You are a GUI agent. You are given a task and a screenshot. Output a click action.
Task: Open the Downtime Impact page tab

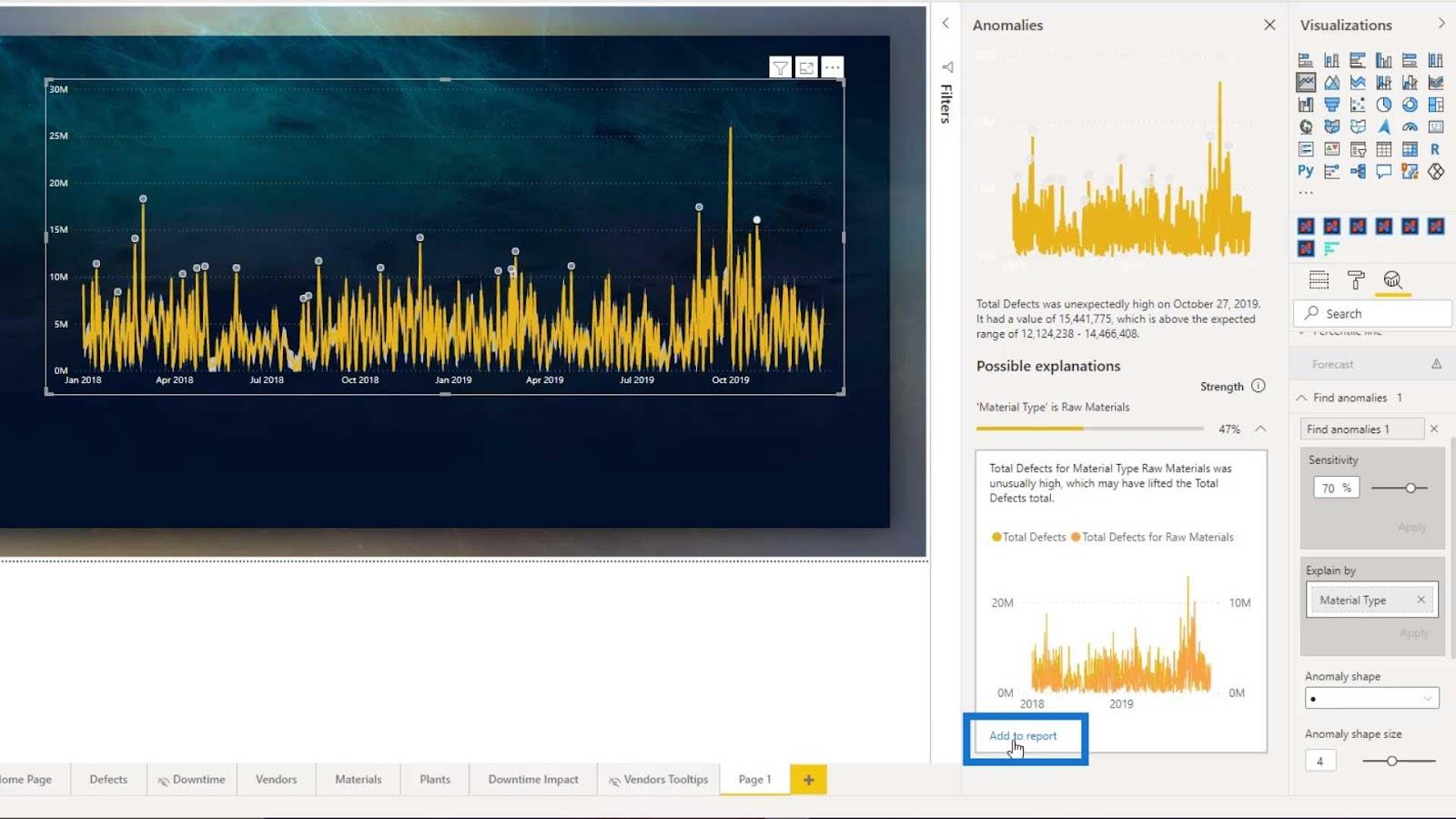(533, 779)
